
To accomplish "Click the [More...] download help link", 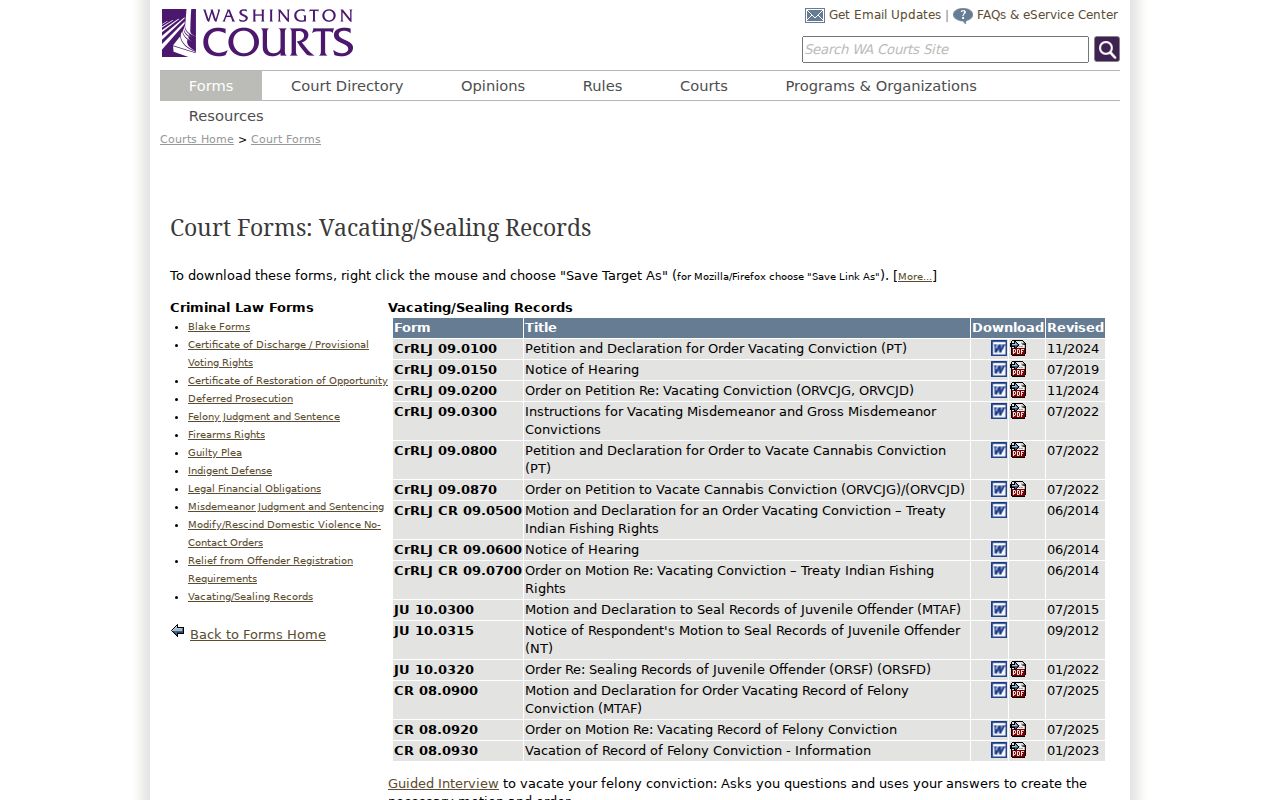I will (915, 277).
